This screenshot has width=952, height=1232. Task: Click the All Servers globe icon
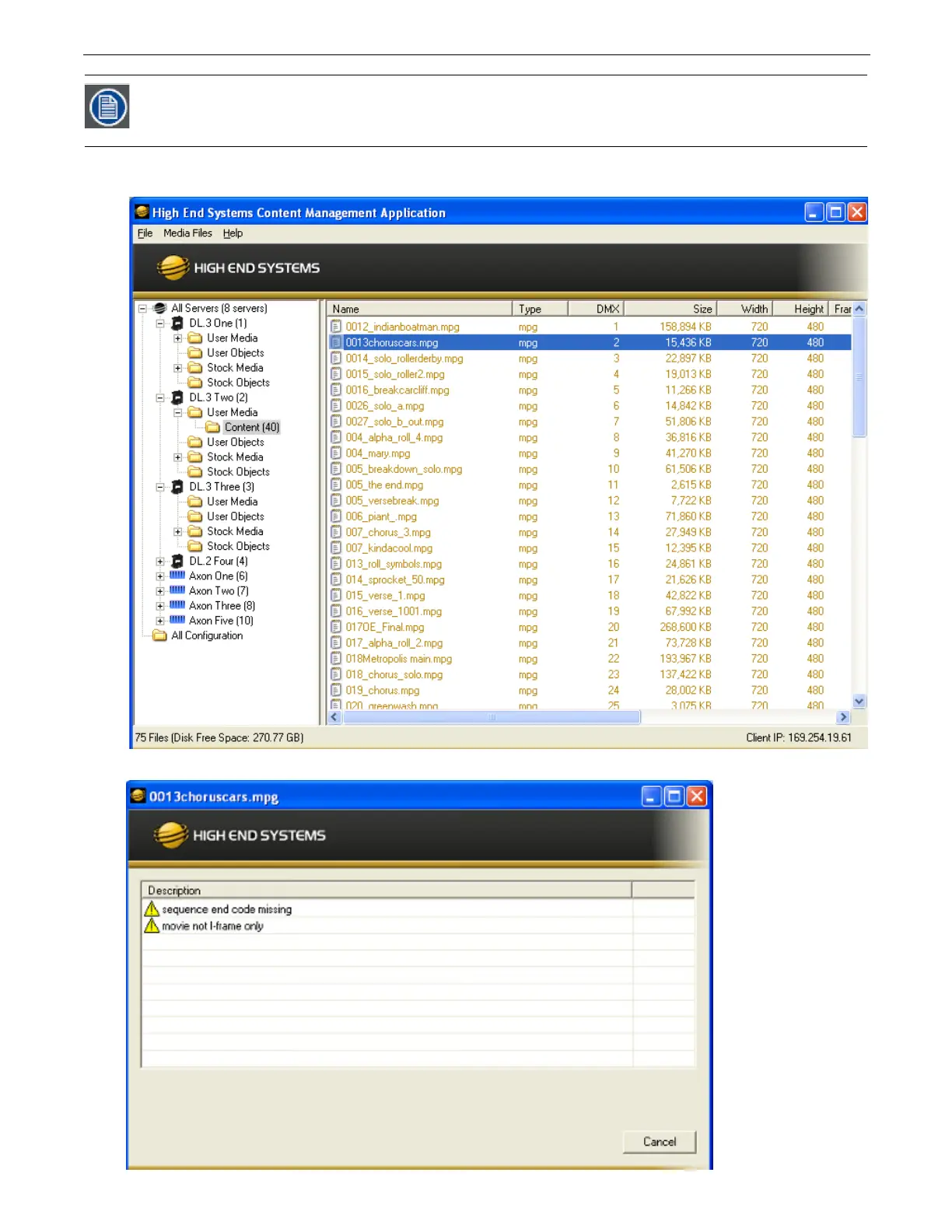click(x=160, y=309)
